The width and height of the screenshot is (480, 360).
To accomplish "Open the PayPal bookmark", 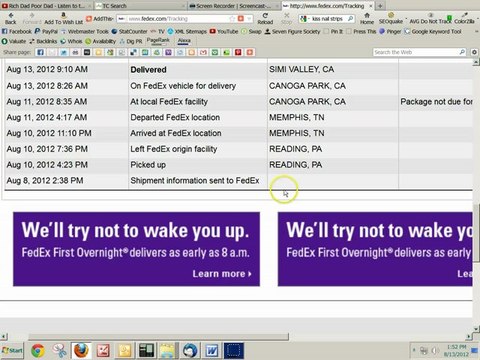I will click(46, 31).
